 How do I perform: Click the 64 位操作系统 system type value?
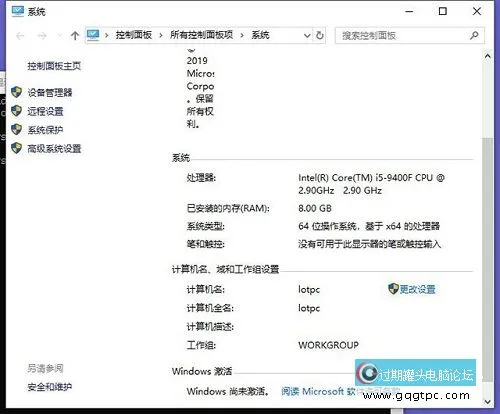click(x=369, y=226)
